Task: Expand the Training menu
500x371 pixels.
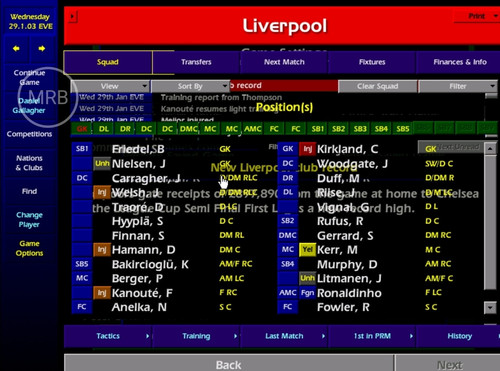Action: (x=196, y=336)
